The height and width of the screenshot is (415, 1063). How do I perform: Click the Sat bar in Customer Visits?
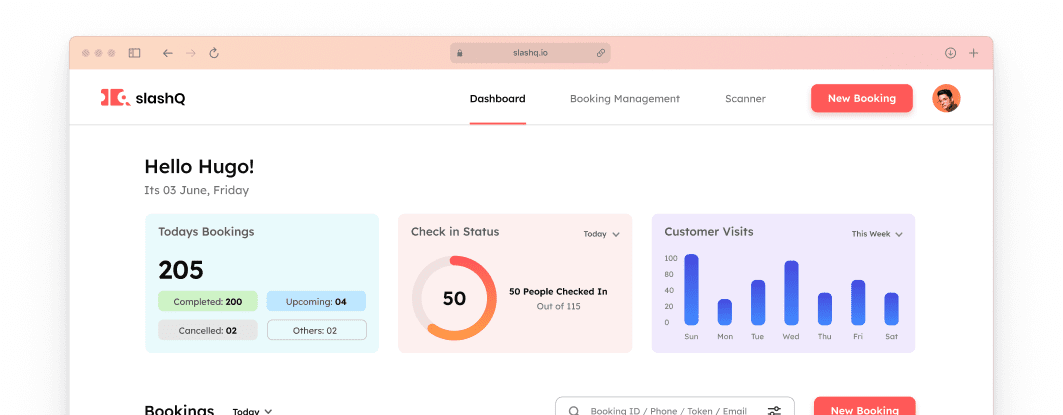click(x=891, y=309)
